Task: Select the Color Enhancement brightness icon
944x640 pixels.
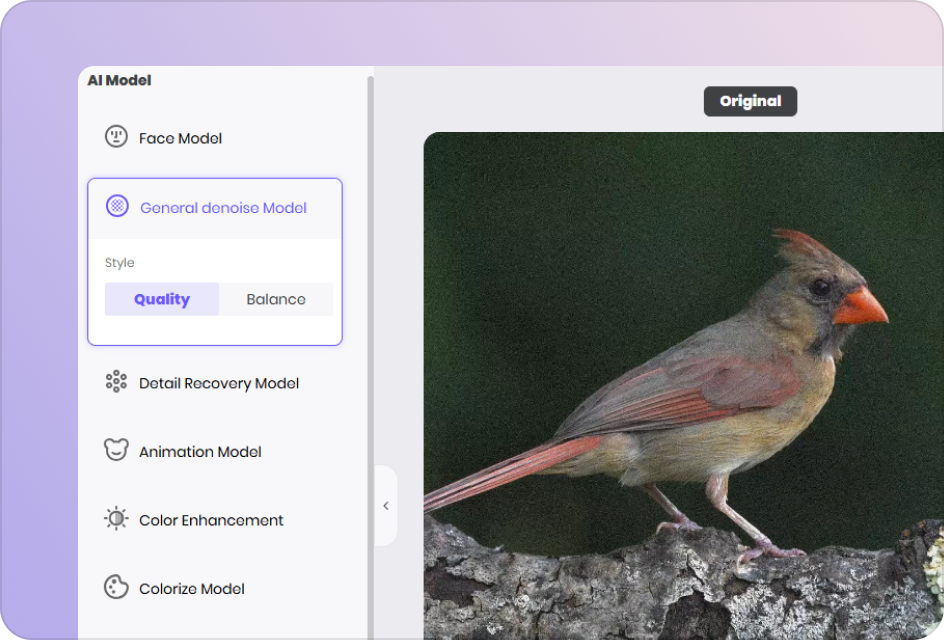Action: pyautogui.click(x=117, y=519)
